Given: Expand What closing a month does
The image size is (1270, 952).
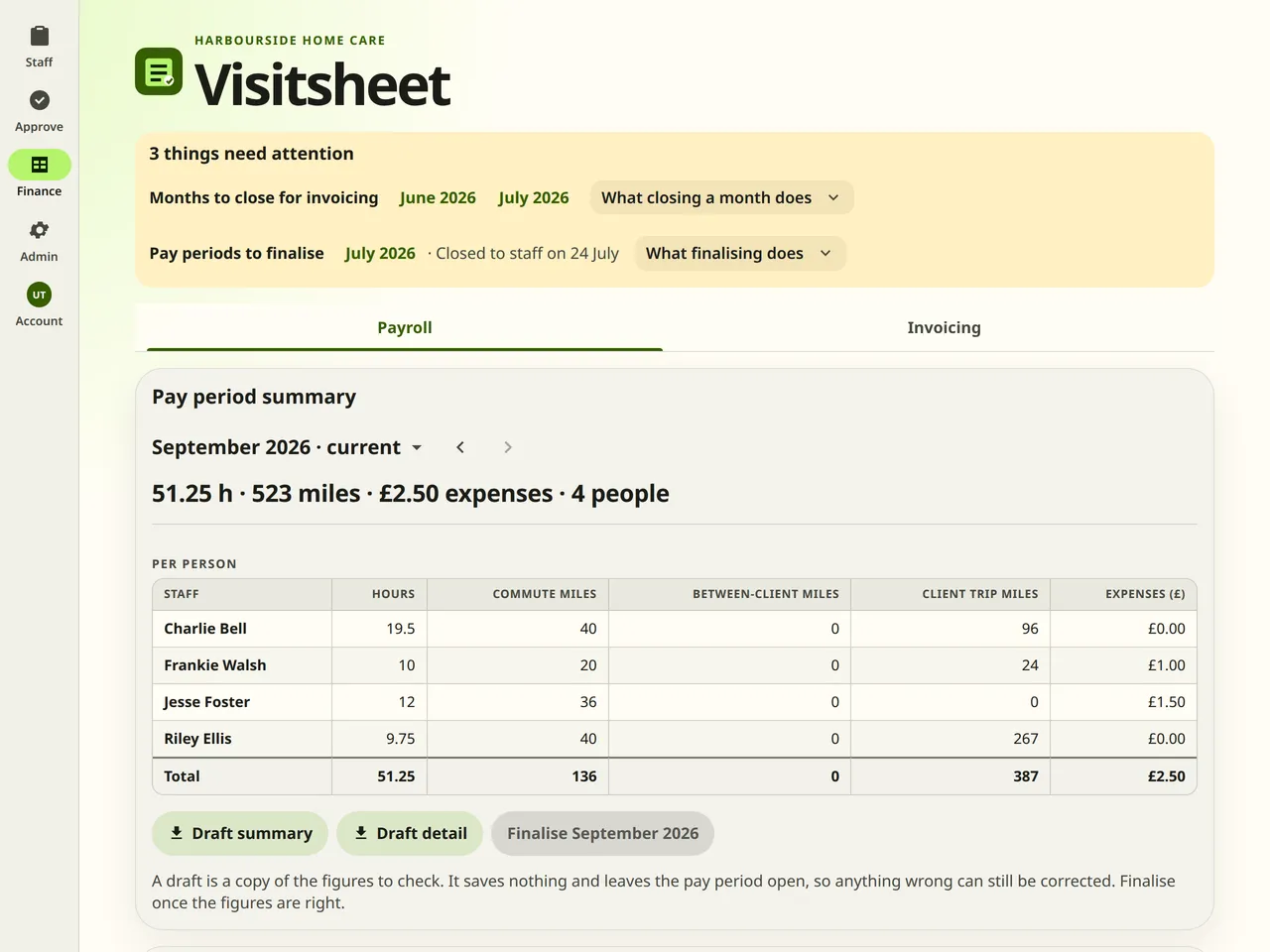Looking at the screenshot, I should click(x=721, y=197).
